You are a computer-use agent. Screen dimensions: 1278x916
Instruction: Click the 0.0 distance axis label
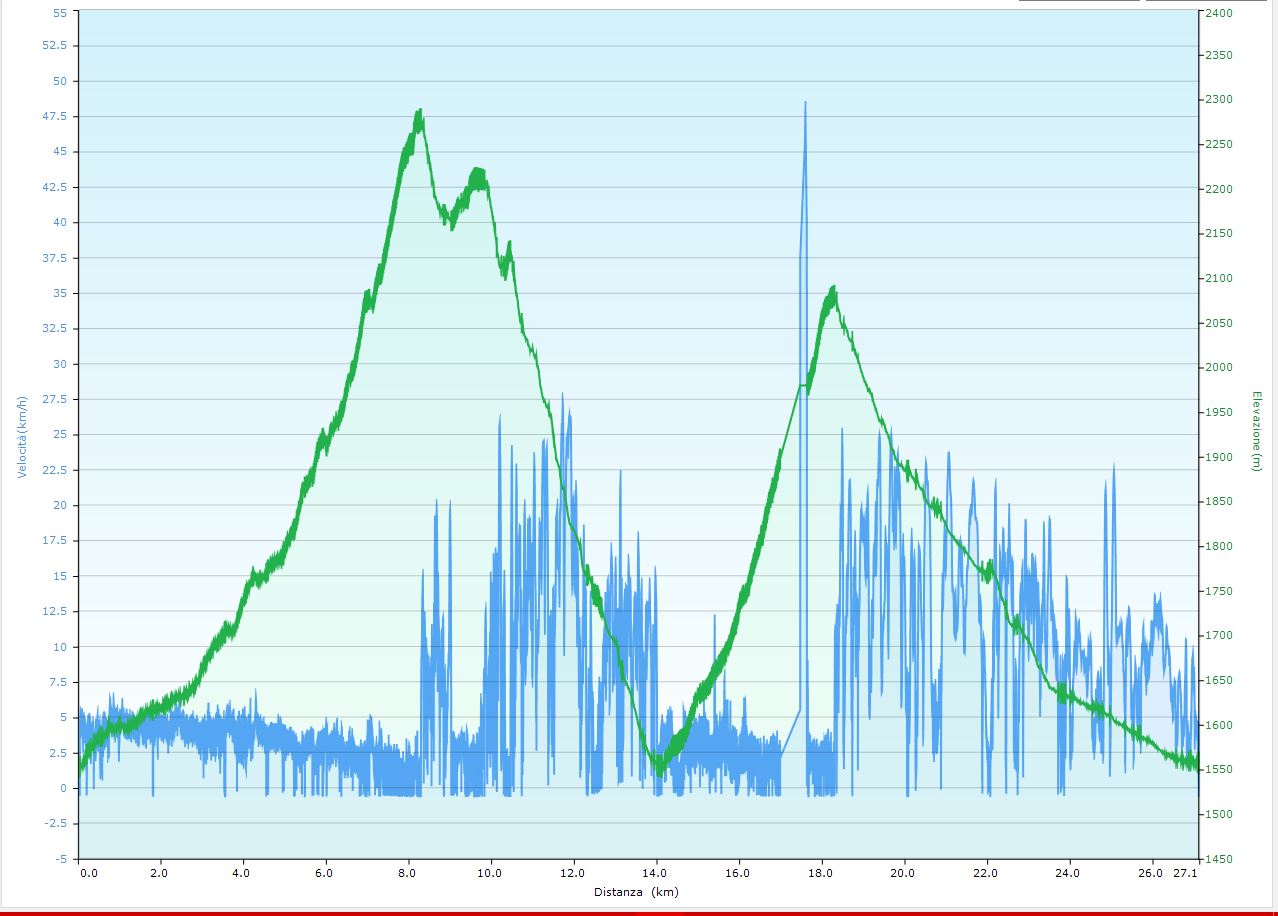(89, 873)
